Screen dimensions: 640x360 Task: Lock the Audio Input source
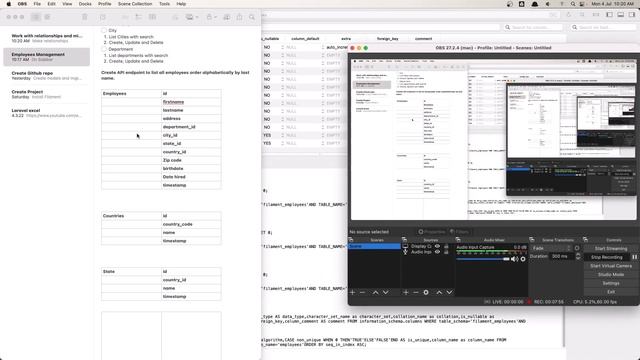446,252
